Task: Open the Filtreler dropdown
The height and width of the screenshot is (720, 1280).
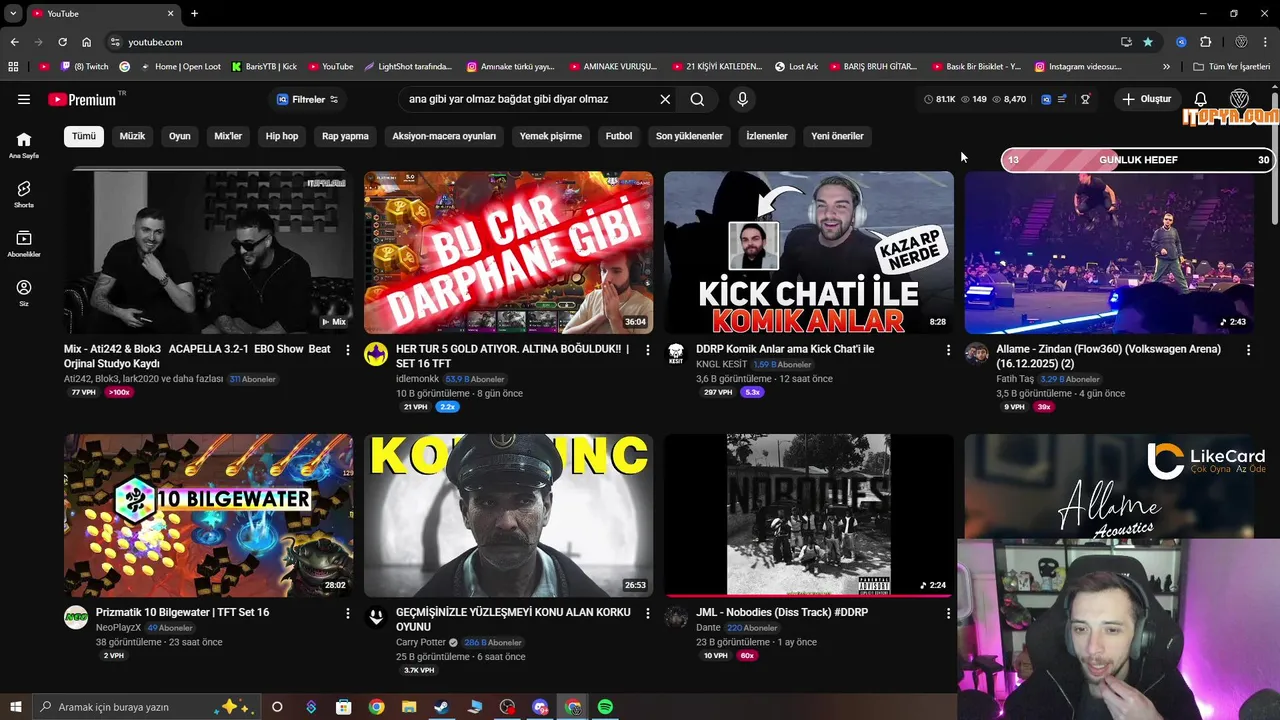Action: pos(307,99)
